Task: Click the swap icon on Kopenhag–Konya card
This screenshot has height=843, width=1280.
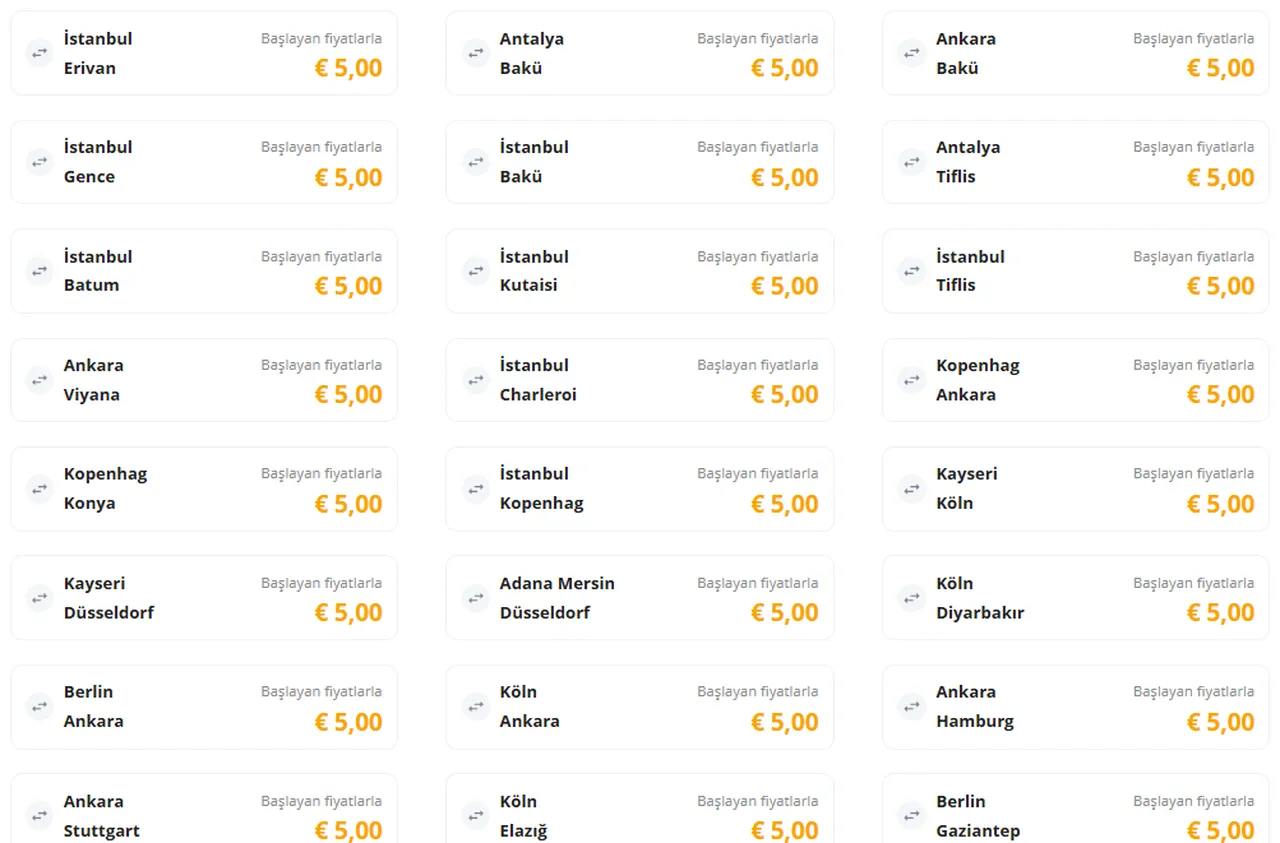Action: point(39,489)
